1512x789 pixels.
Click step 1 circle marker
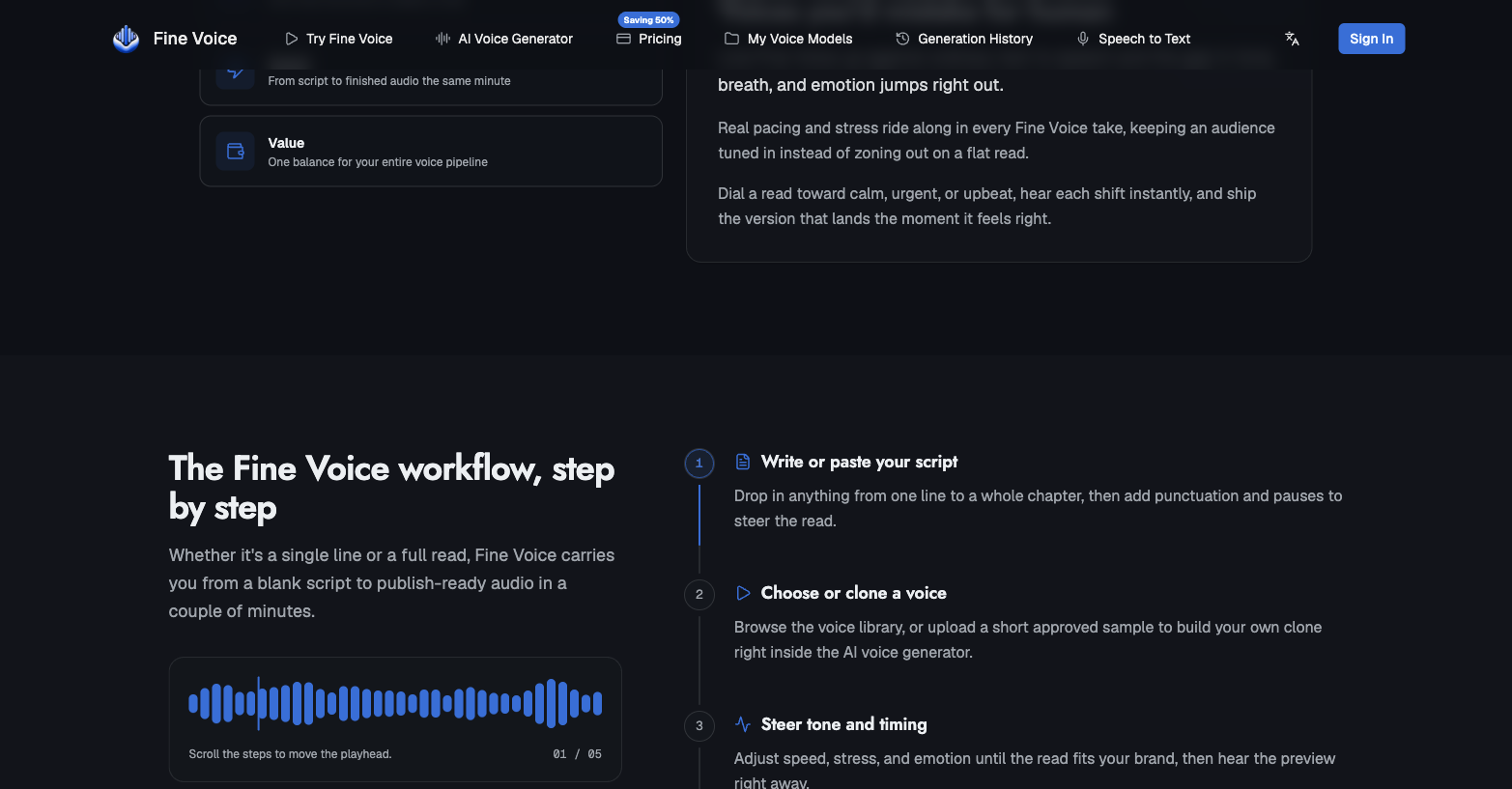699,464
